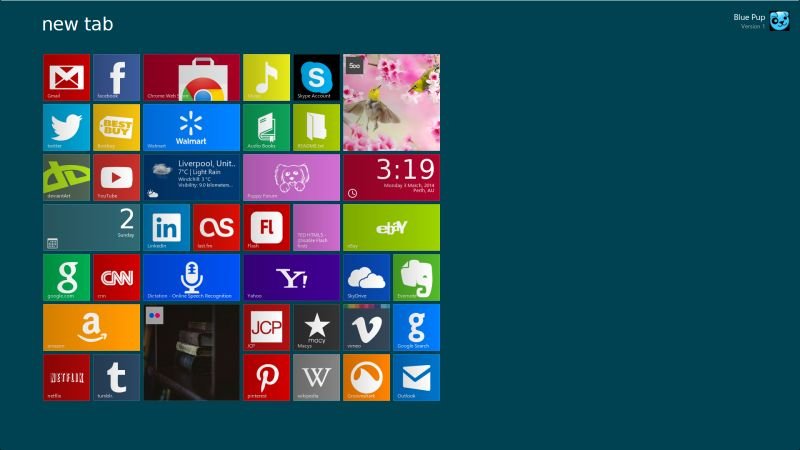Open the Twitter tile
Viewport: 800px width, 450px height.
click(x=66, y=128)
